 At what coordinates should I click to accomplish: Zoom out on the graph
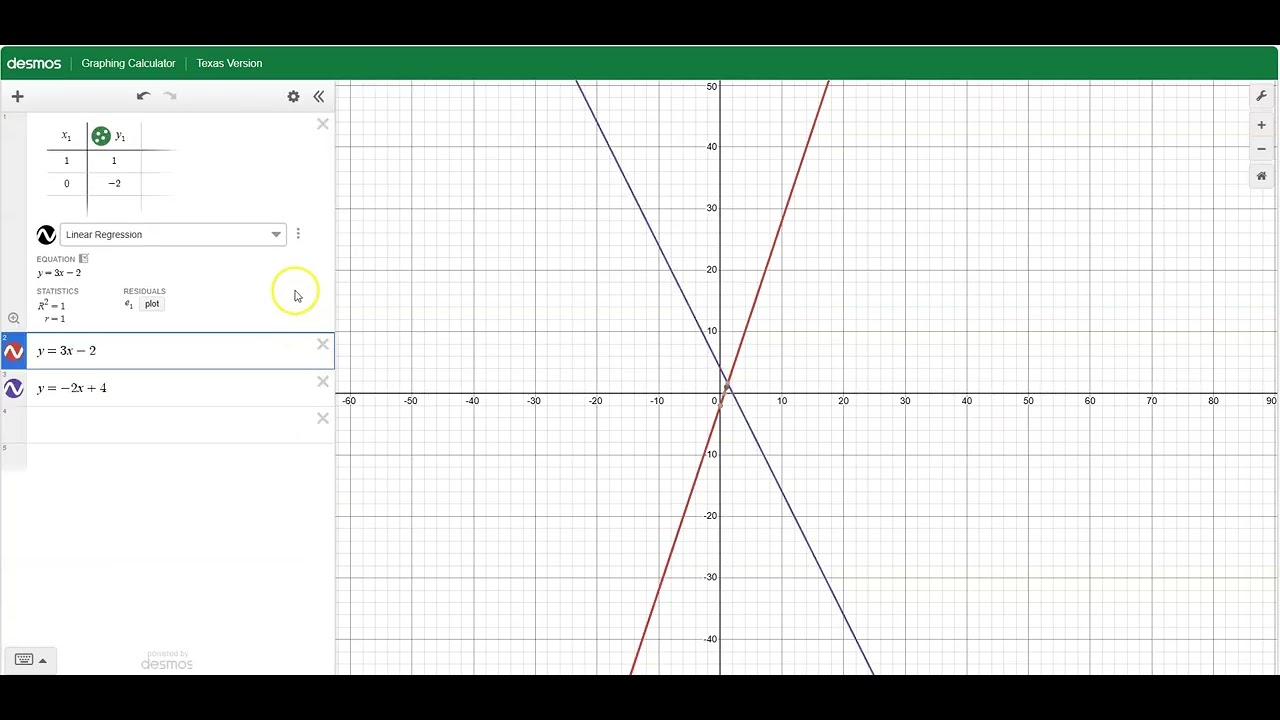point(1261,149)
